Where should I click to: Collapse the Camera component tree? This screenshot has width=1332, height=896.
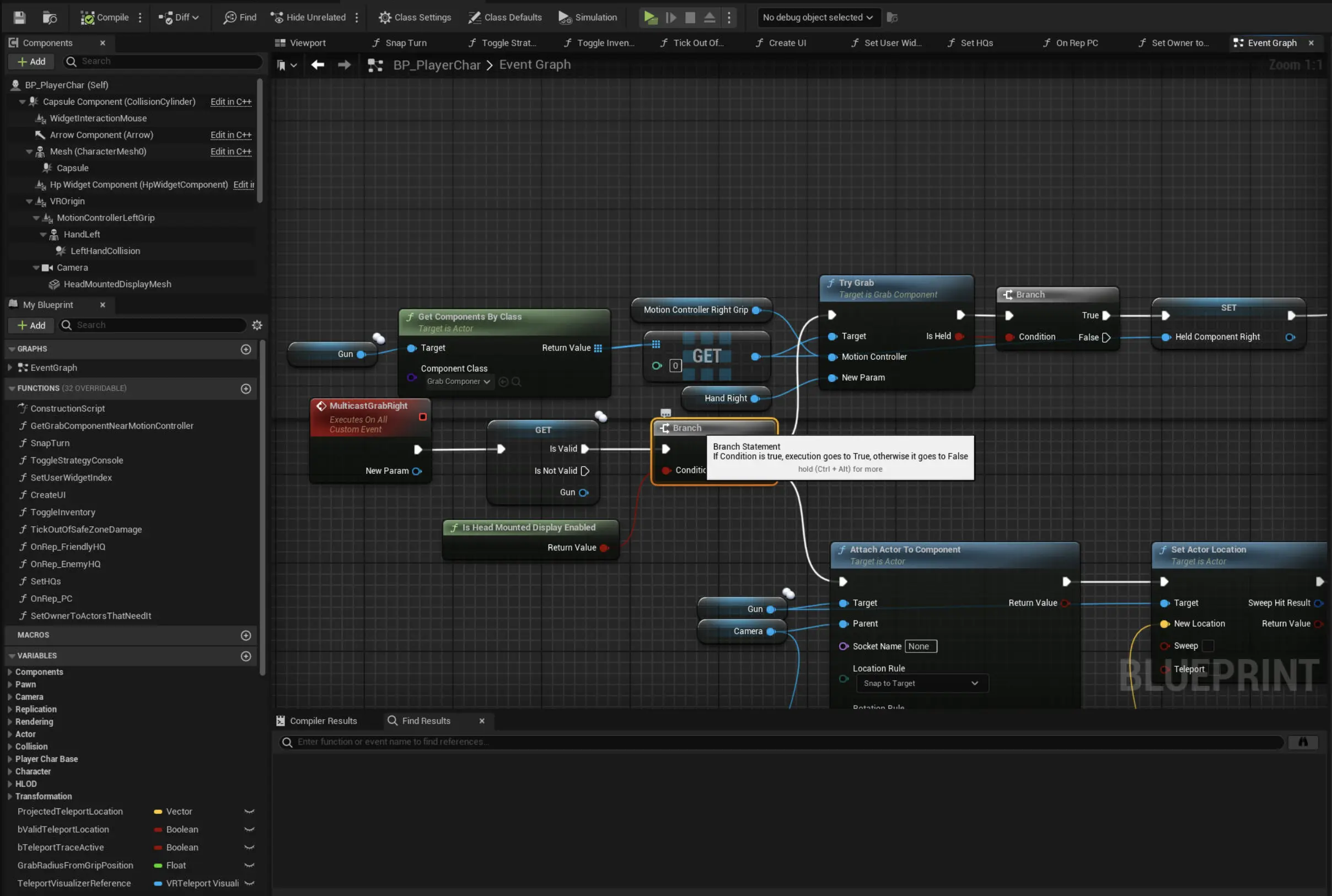click(36, 268)
